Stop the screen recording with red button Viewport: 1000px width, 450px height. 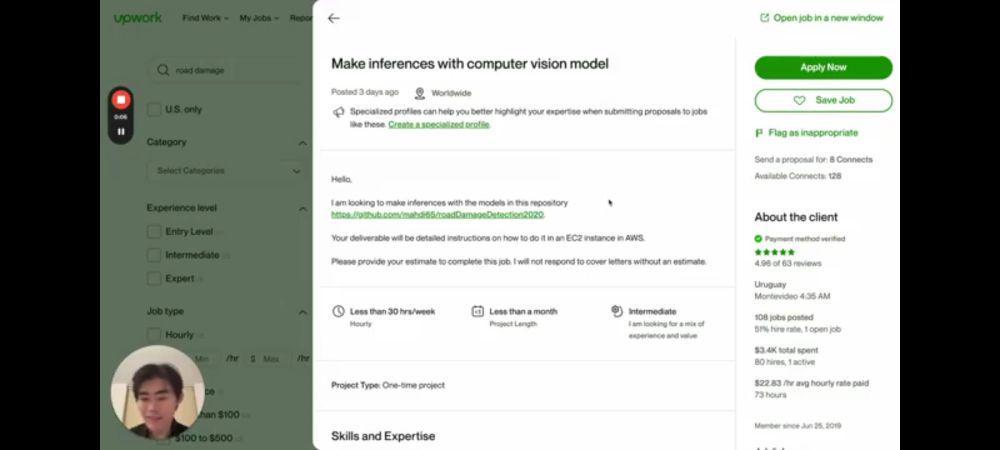point(121,100)
